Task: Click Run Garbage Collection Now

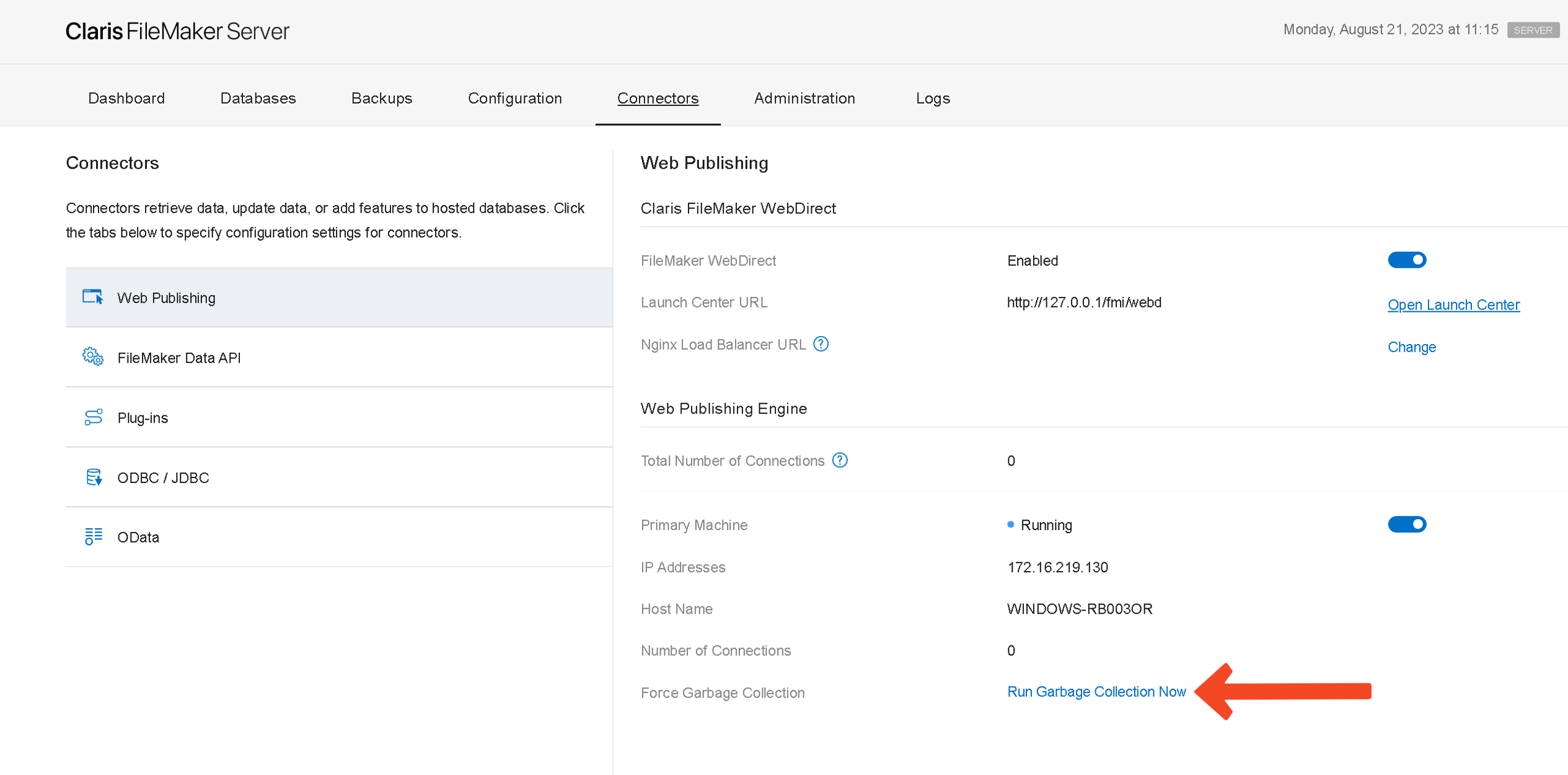Action: point(1096,691)
